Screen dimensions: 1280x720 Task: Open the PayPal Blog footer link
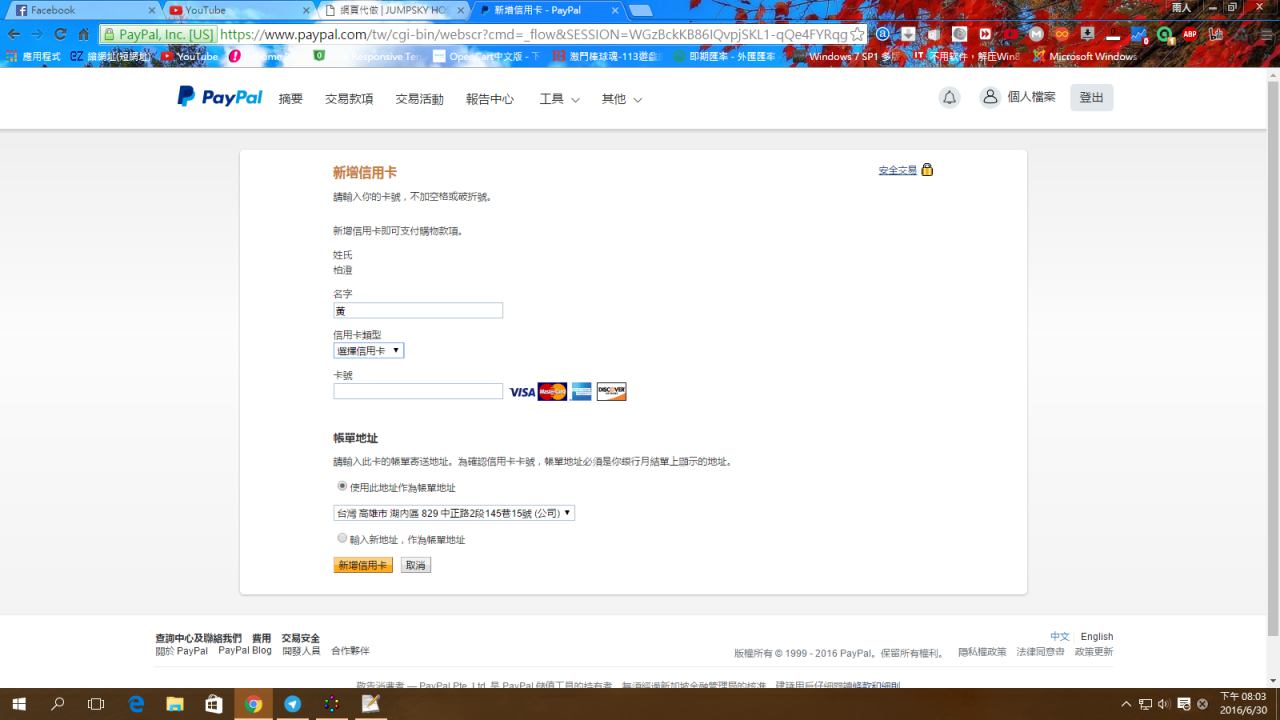click(245, 651)
